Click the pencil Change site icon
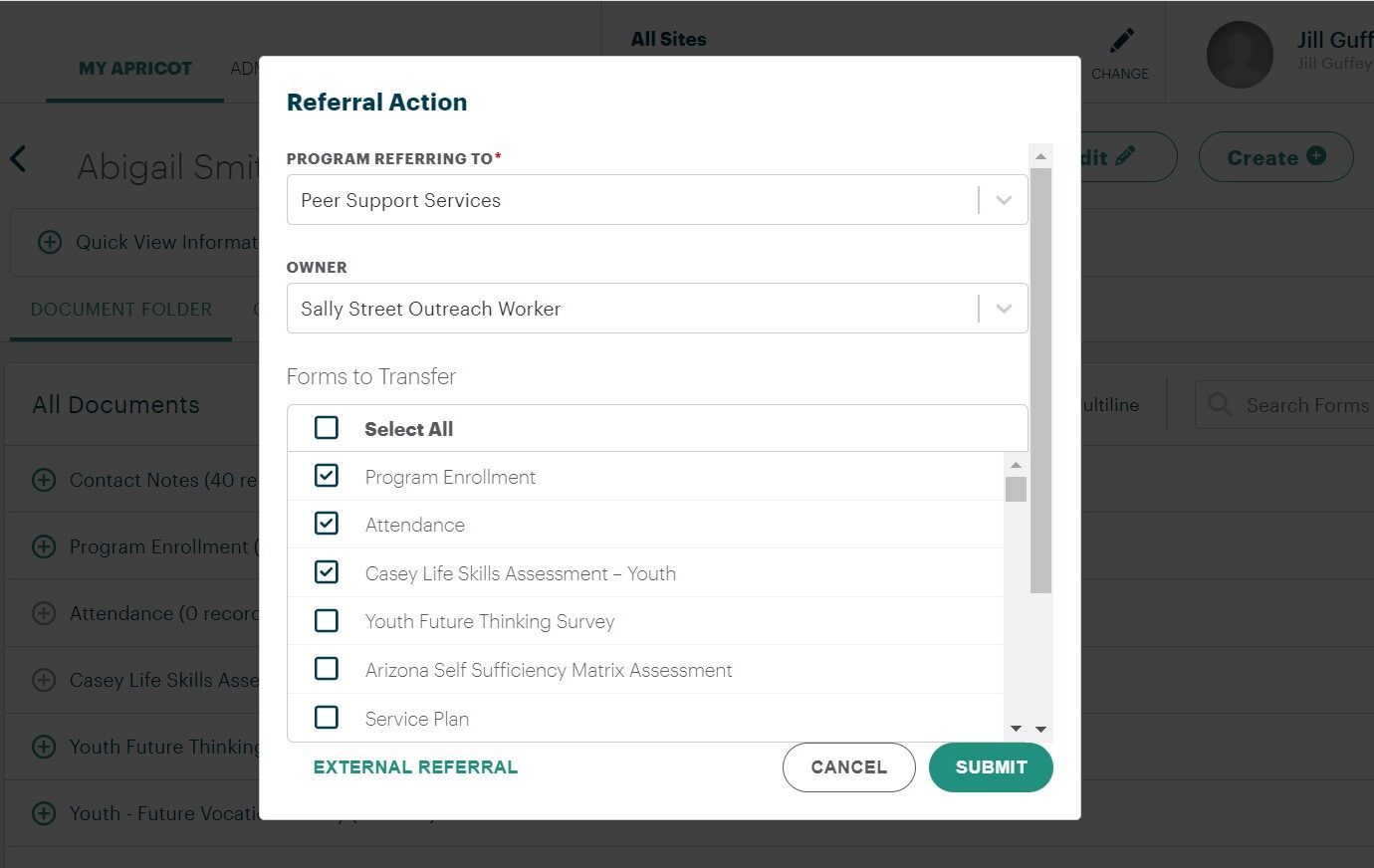 click(x=1121, y=41)
